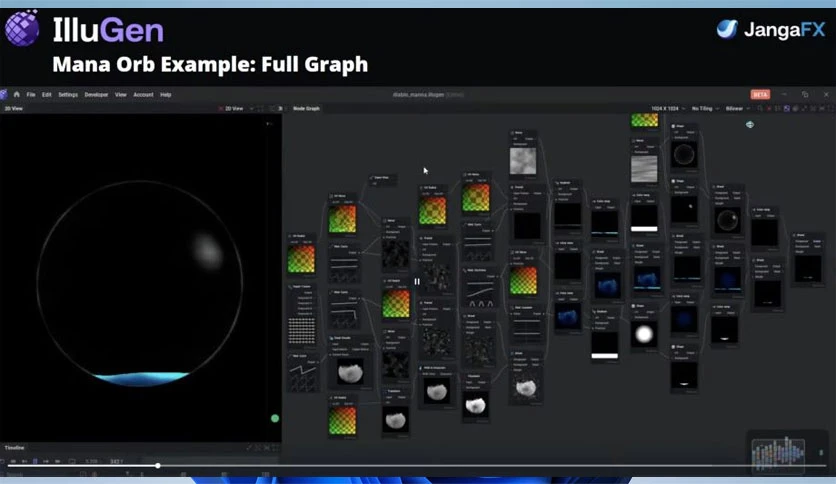Click the teal gizmo icon in node graph
Viewport: 836px width, 484px height.
(750, 124)
